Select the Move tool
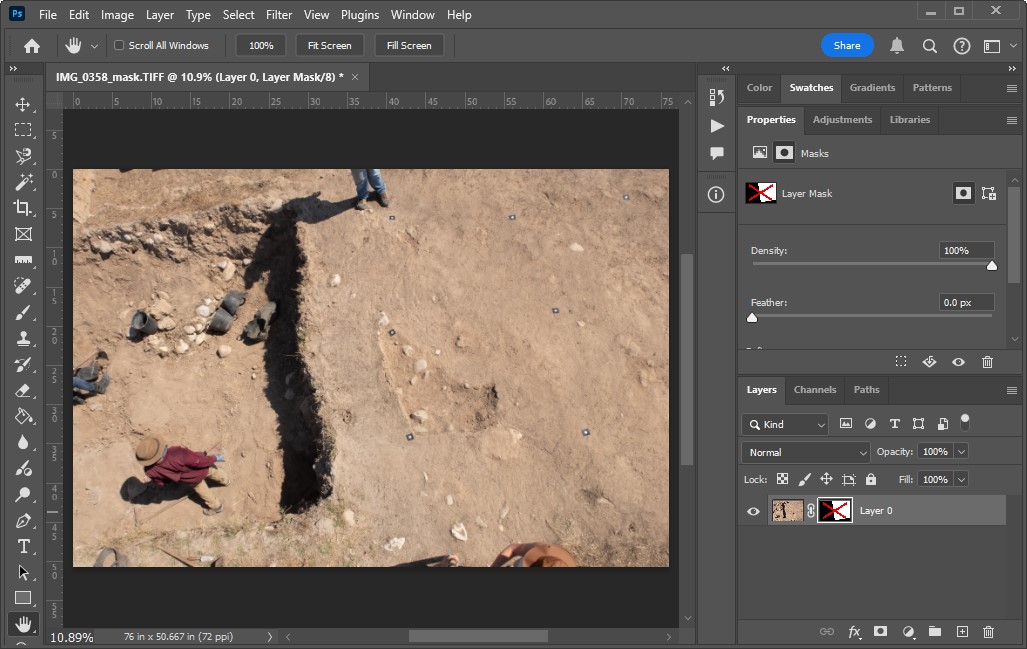This screenshot has width=1027, height=649. click(x=22, y=105)
